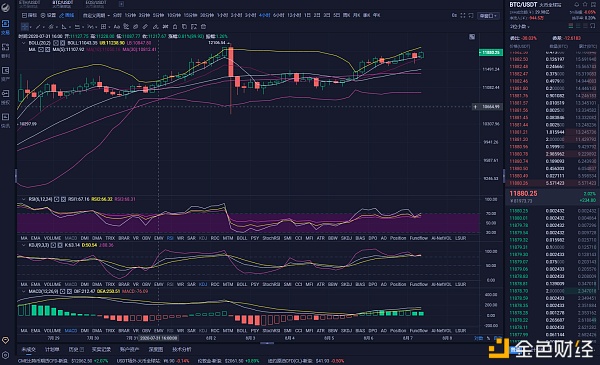This screenshot has width=600, height=365.
Task: Select the trend line drawing tool
Action: tap(38, 26)
